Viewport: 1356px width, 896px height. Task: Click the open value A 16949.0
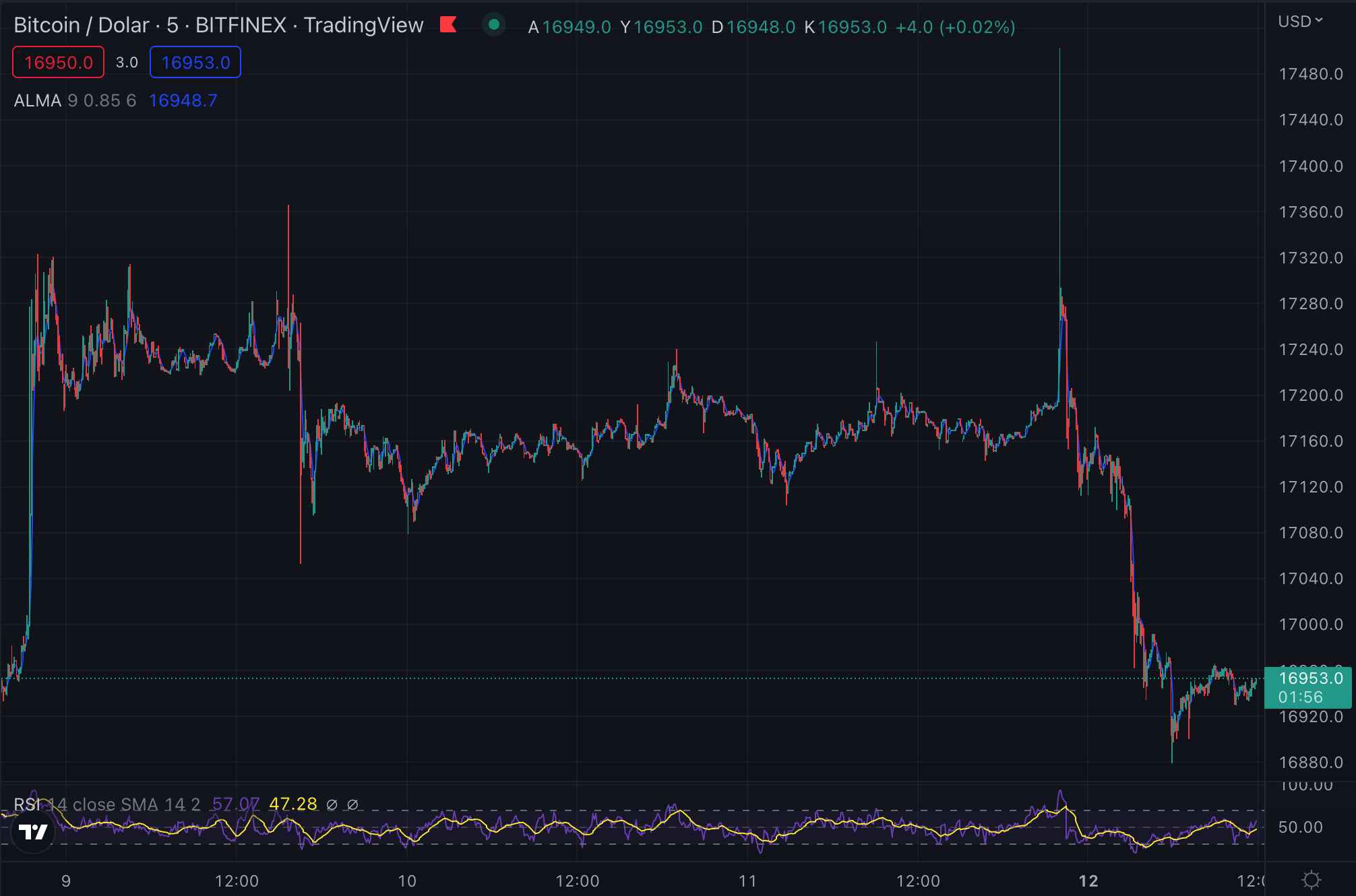click(x=569, y=27)
